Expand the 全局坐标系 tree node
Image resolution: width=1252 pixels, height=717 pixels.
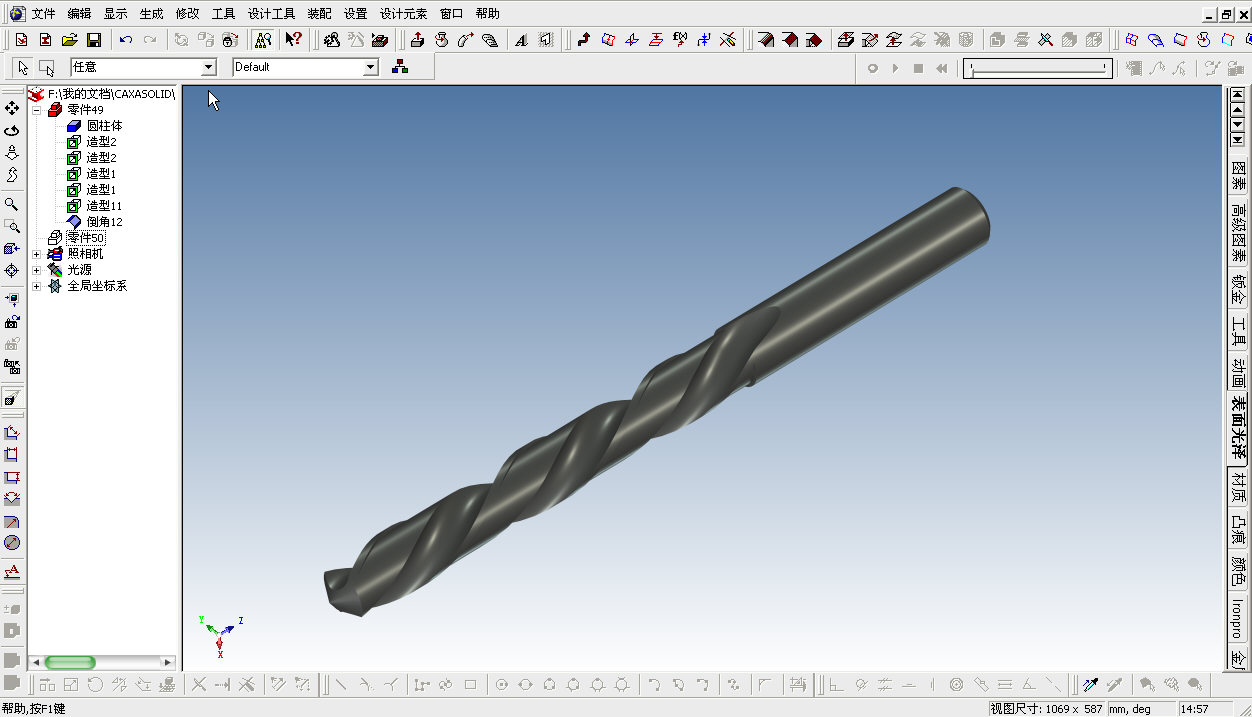(x=36, y=286)
